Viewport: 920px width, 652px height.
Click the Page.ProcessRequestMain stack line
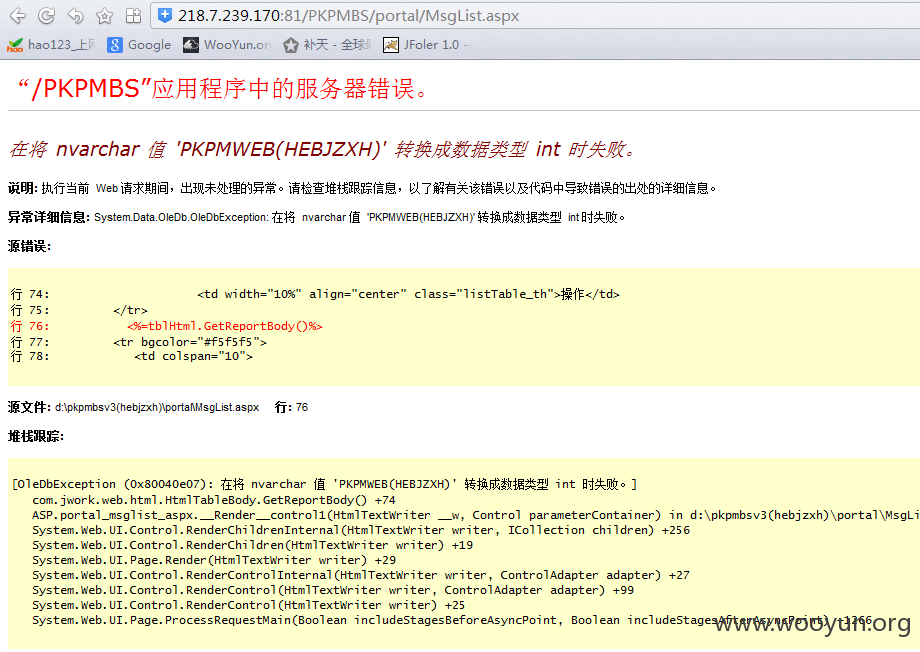pos(452,620)
